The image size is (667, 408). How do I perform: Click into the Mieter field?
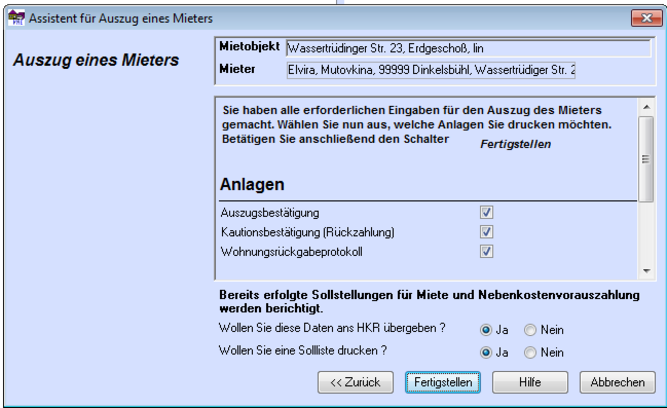click(x=430, y=70)
